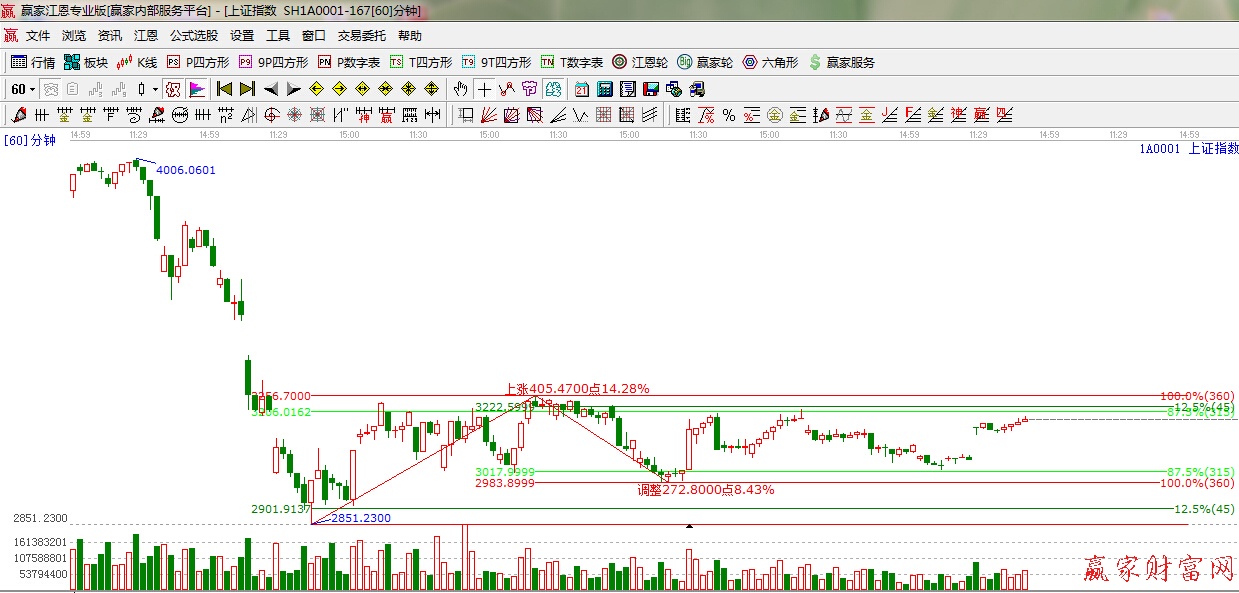The width and height of the screenshot is (1239, 593).
Task: Expand the 60 minute period dropdown
Action: pyautogui.click(x=23, y=89)
